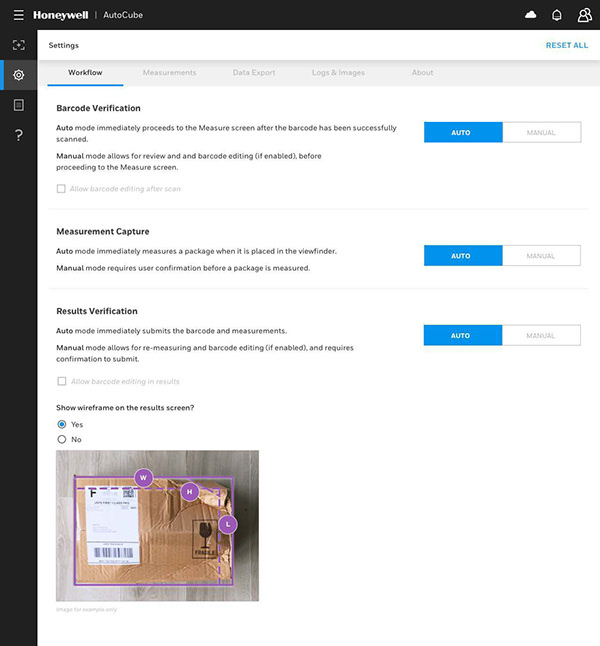This screenshot has width=600, height=646.
Task: Open the hamburger menu
Action: (19, 15)
